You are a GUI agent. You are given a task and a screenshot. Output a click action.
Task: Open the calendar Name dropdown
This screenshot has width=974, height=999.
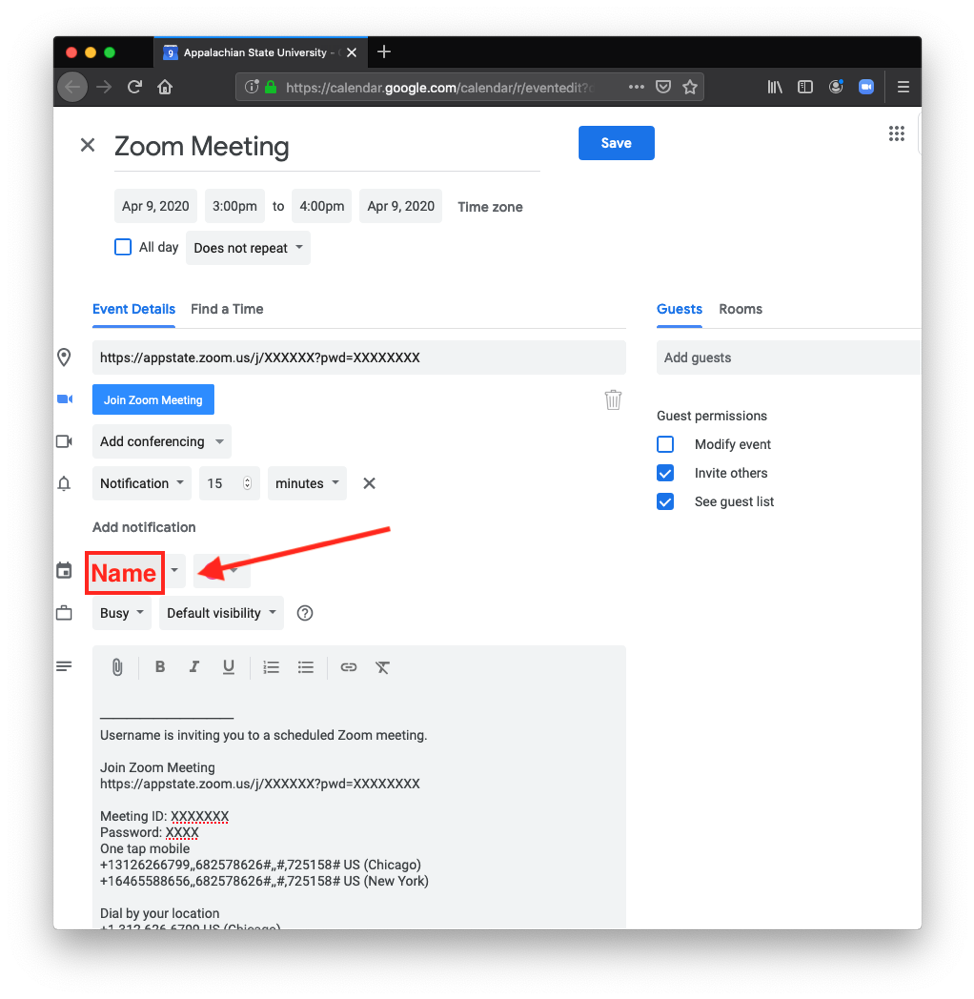point(136,572)
